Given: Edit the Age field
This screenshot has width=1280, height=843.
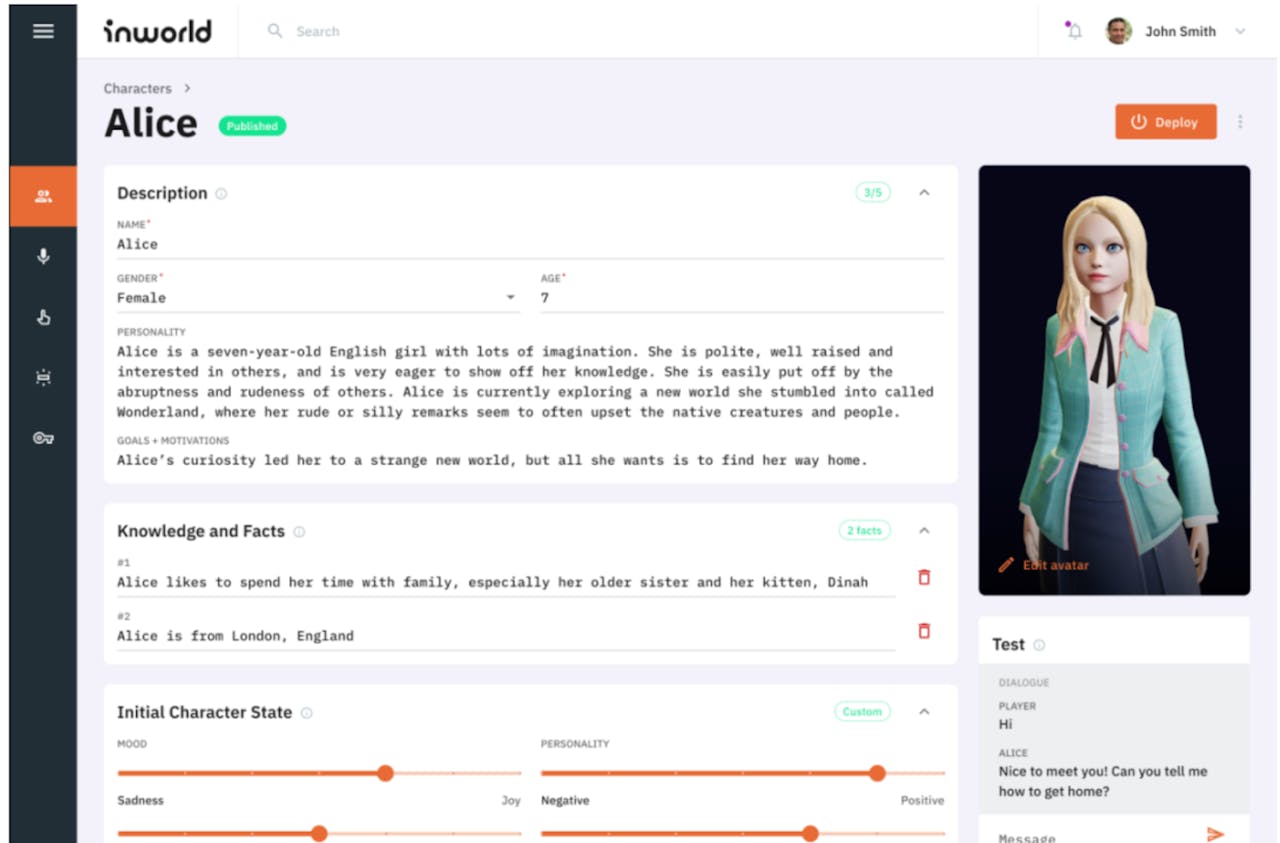Looking at the screenshot, I should [742, 298].
